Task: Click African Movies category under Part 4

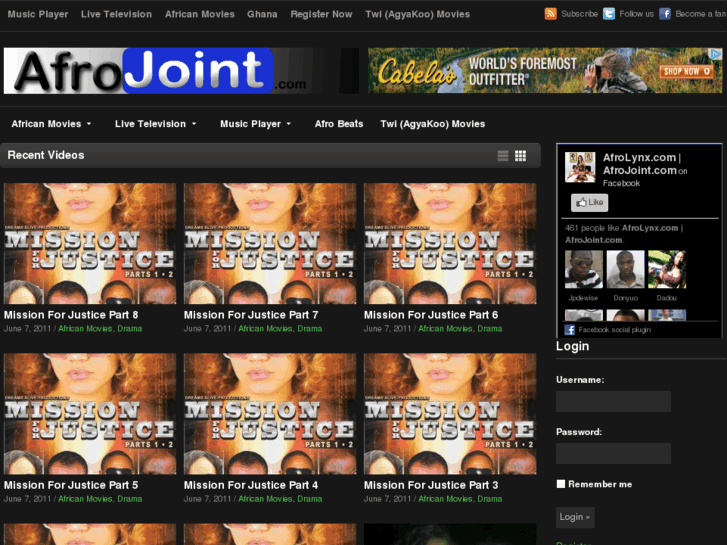Action: [265, 499]
